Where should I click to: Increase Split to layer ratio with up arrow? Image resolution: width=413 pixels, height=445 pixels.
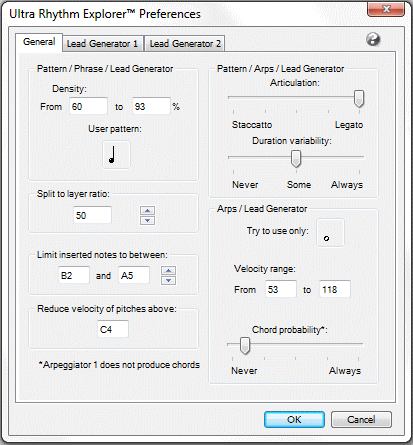(x=147, y=211)
